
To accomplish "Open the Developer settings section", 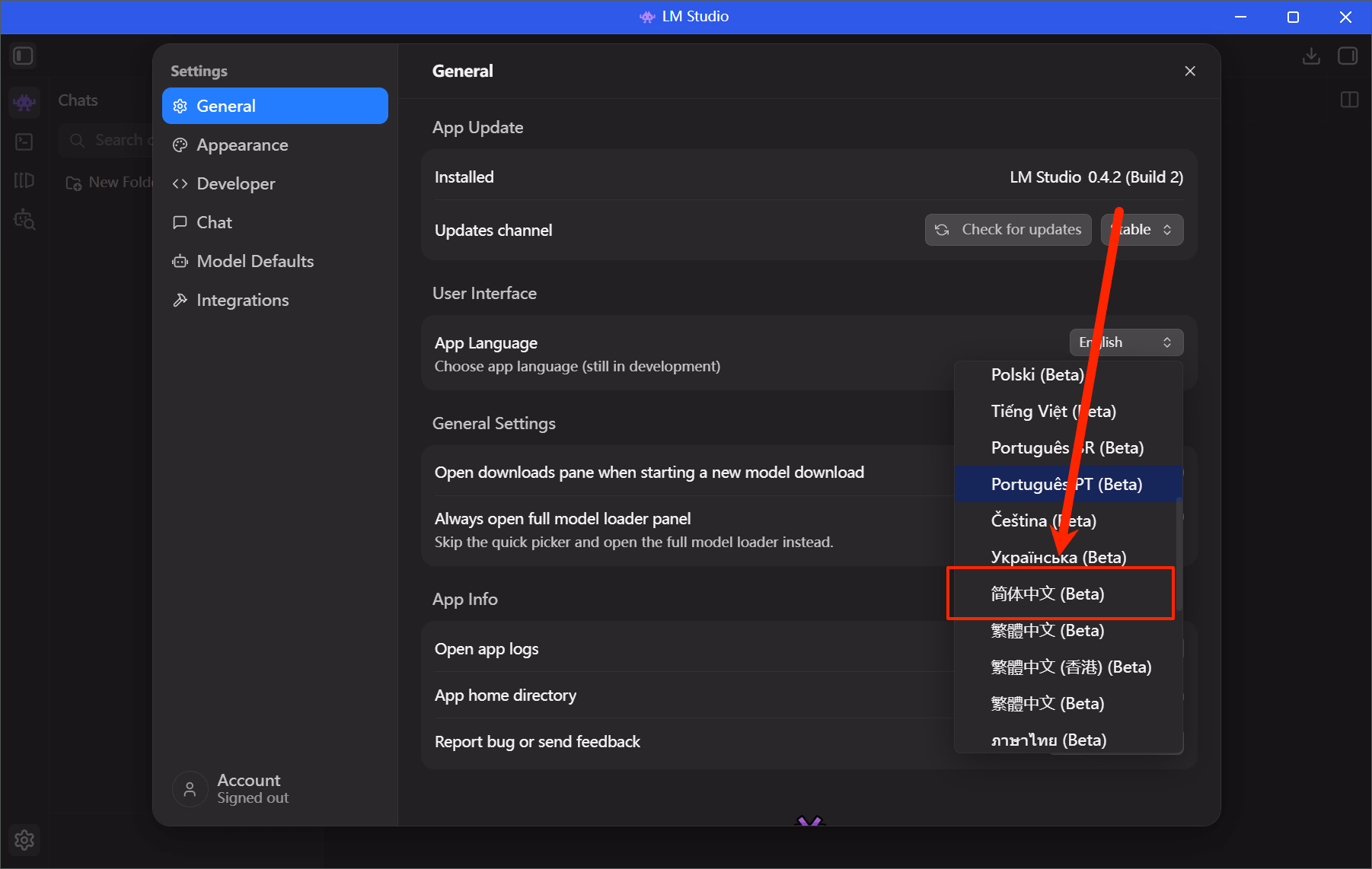I will (275, 183).
